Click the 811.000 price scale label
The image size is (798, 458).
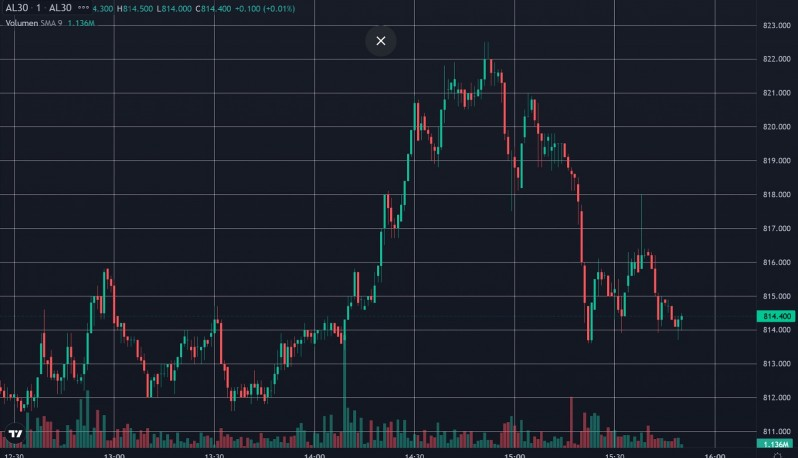pos(776,431)
